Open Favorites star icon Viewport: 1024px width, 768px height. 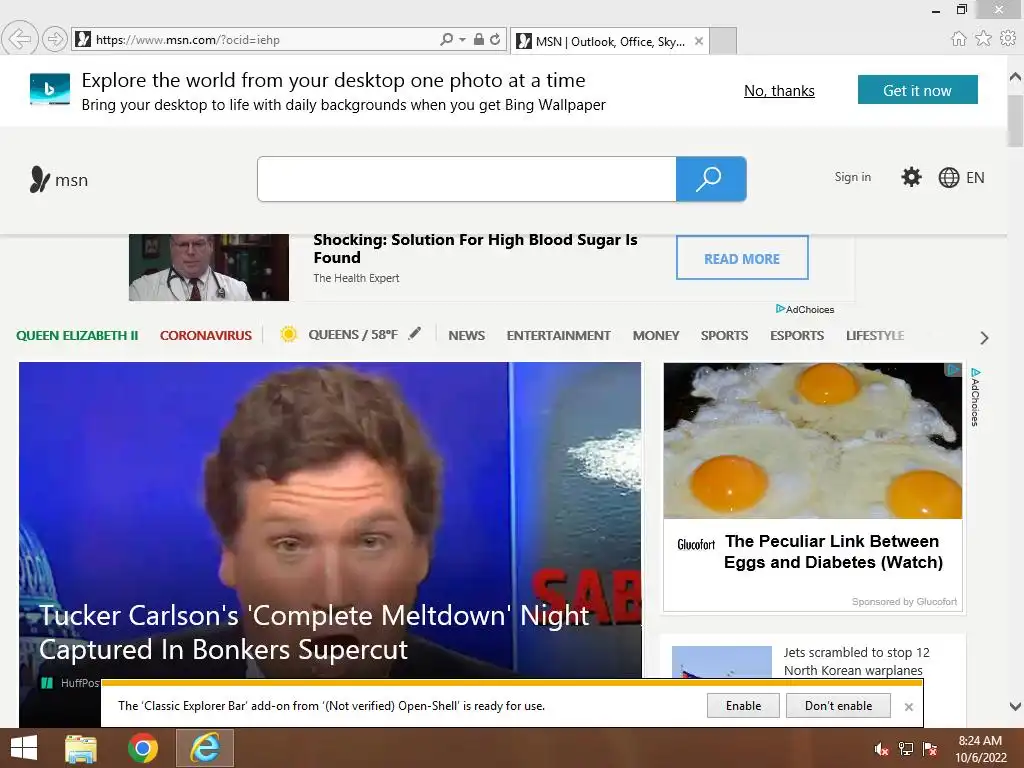983,39
